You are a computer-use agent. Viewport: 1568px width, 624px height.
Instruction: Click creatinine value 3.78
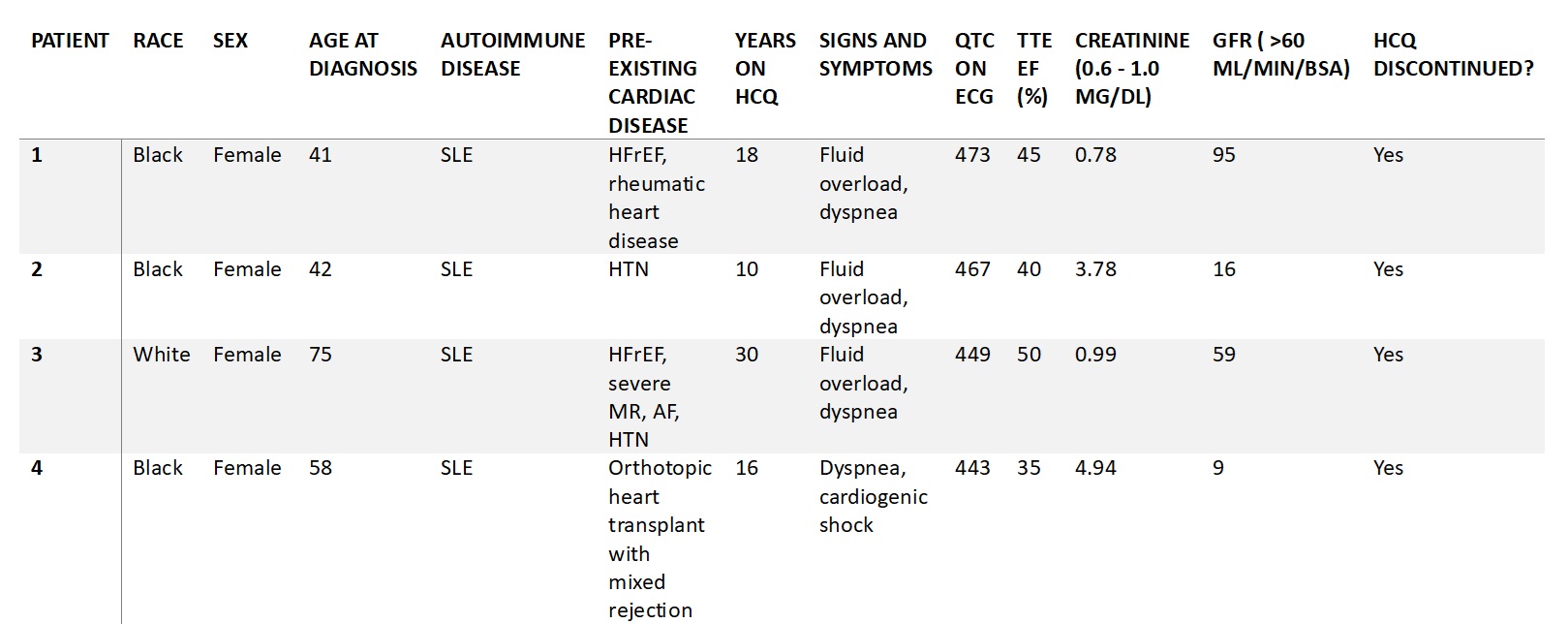point(1095,269)
